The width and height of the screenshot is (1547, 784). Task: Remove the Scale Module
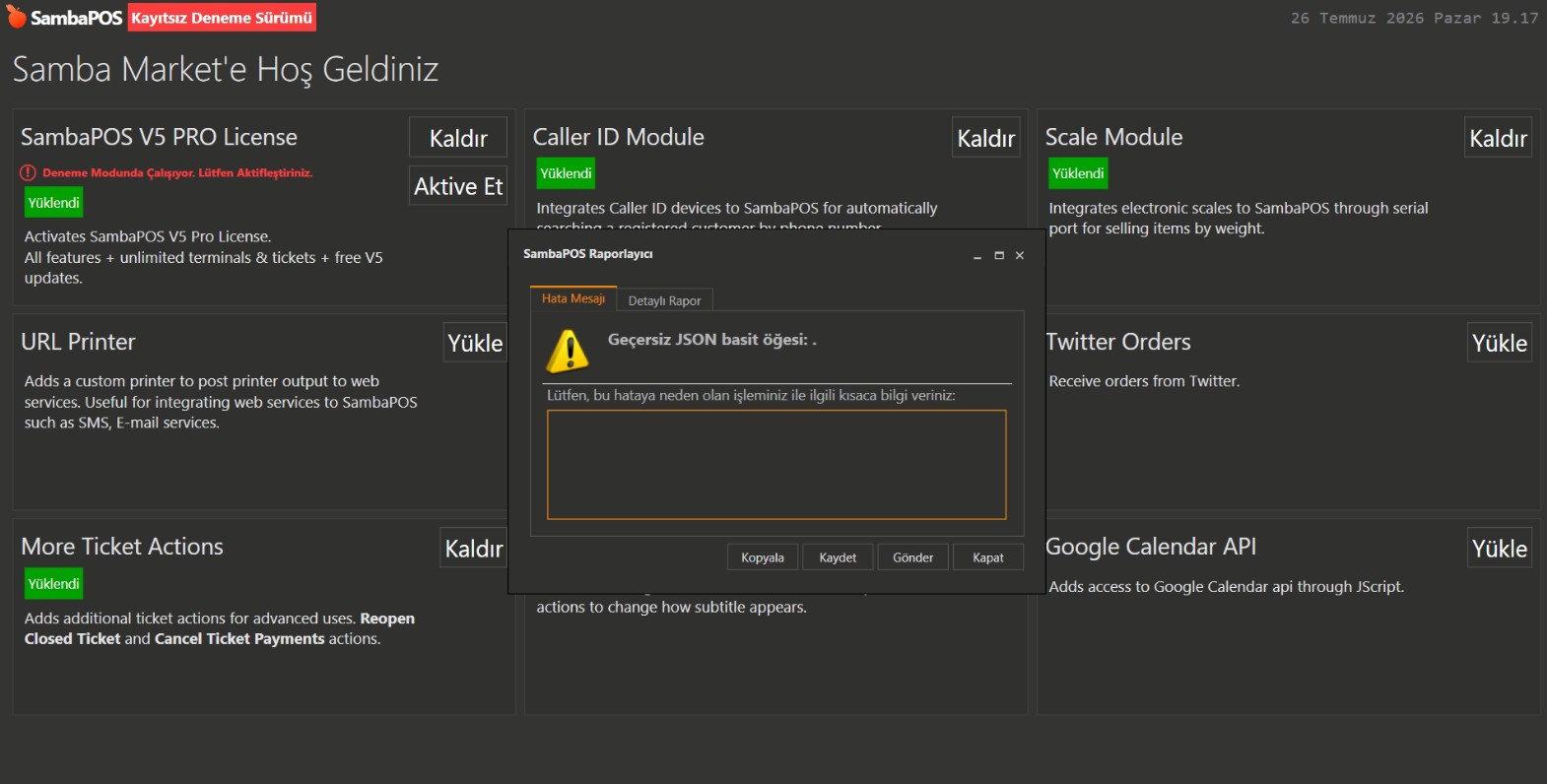point(1499,138)
